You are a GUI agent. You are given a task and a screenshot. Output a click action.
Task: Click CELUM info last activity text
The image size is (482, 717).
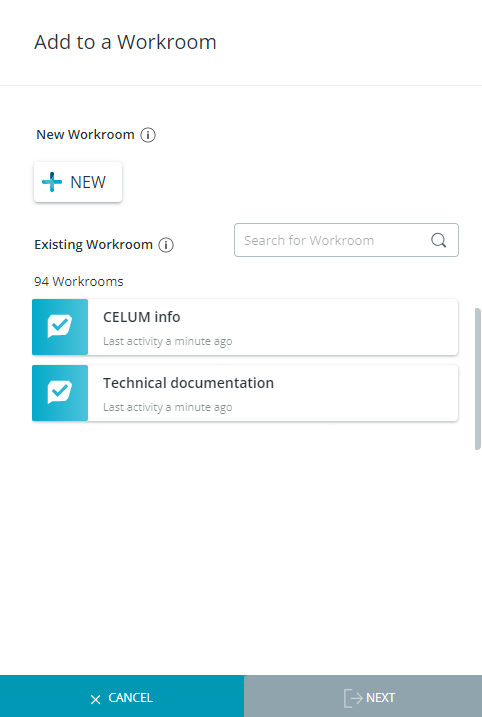point(167,342)
